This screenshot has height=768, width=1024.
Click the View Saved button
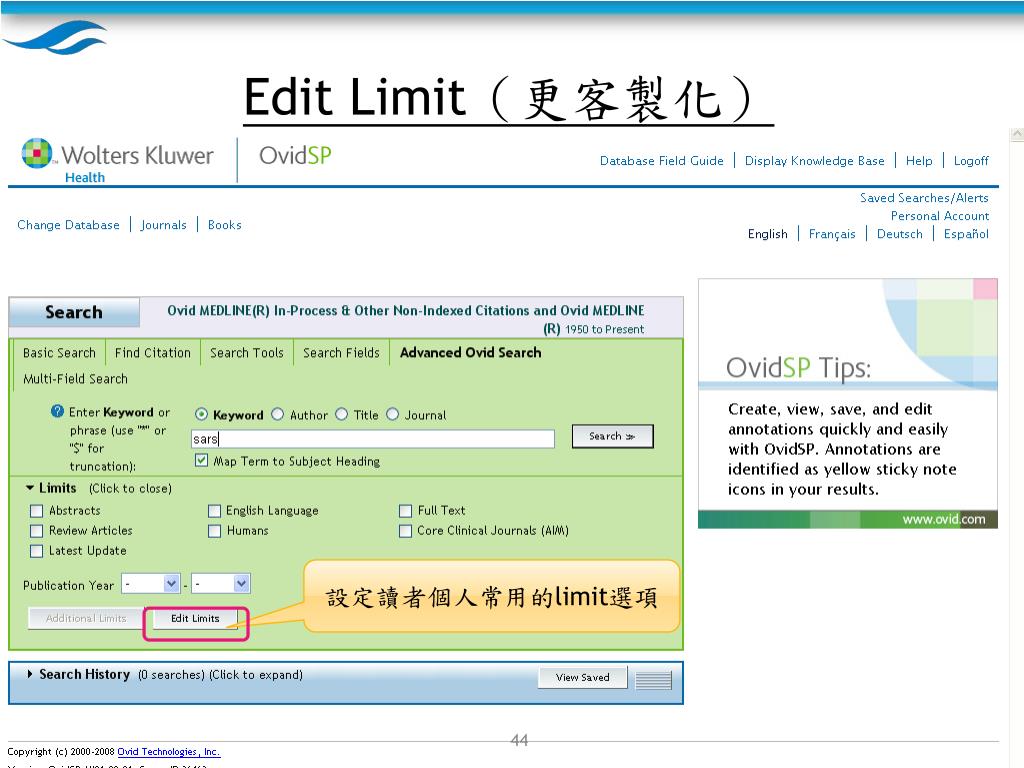pos(583,677)
